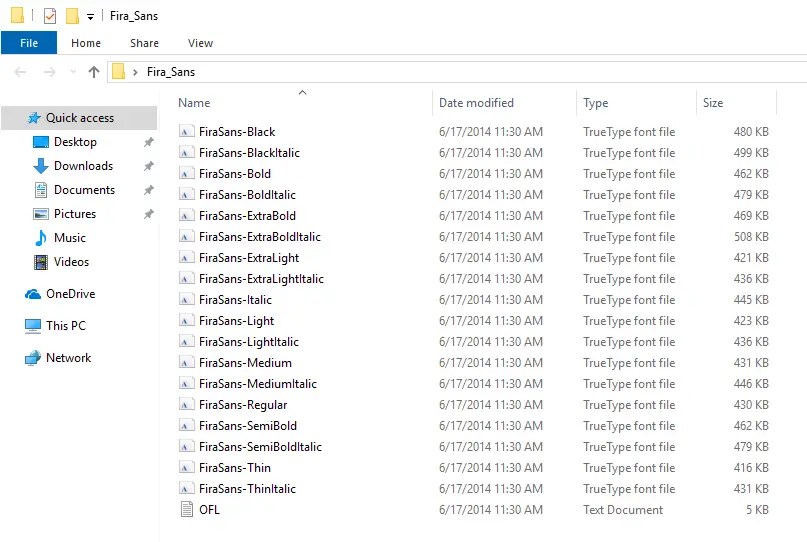Click the Fira_Sans address bar path
Screen dimensions: 807x542
click(171, 72)
